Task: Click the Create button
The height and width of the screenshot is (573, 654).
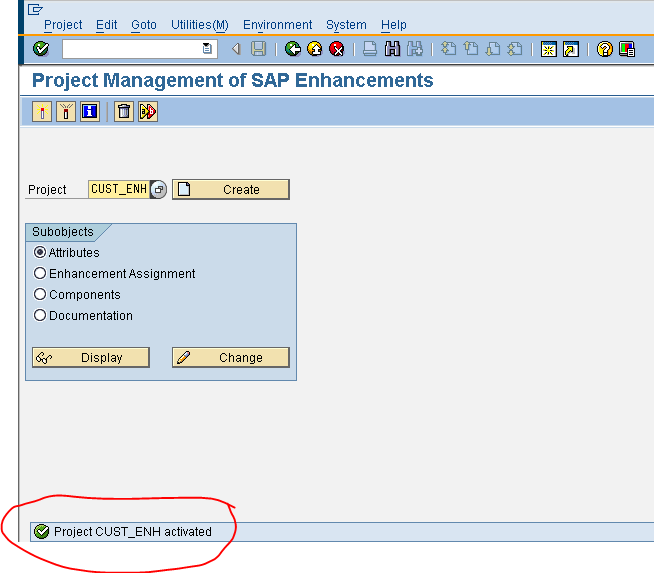Action: (231, 189)
